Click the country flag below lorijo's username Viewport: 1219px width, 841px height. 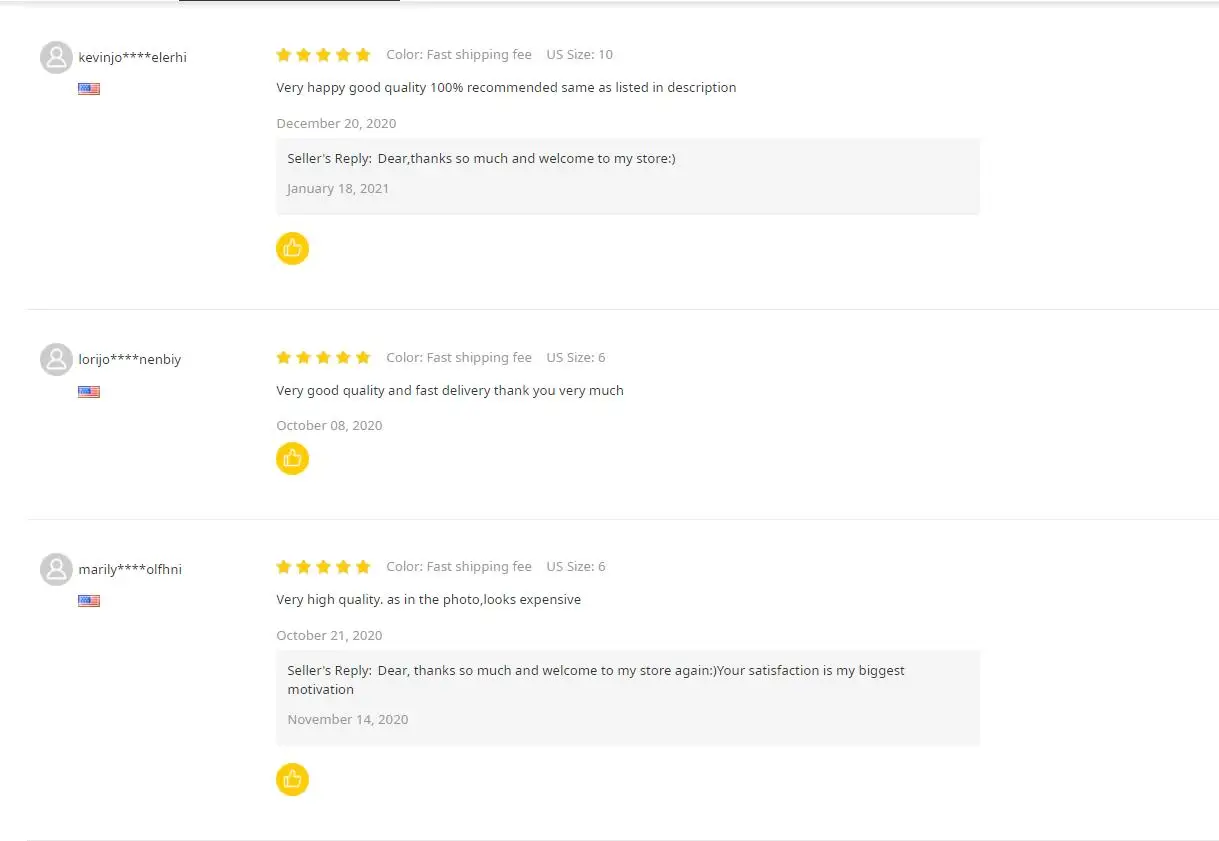pos(89,392)
